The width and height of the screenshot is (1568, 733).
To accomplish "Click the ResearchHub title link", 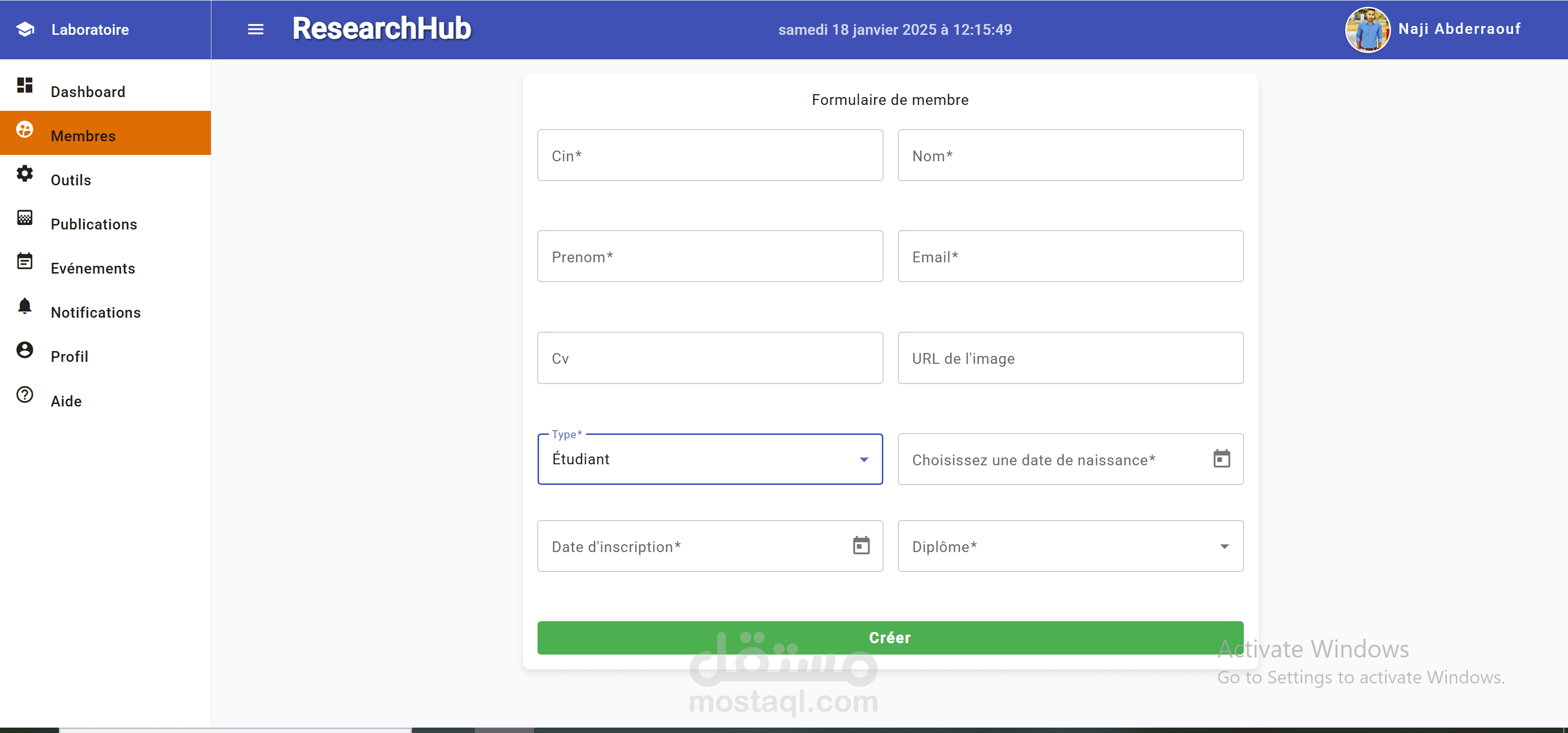I will click(x=382, y=28).
